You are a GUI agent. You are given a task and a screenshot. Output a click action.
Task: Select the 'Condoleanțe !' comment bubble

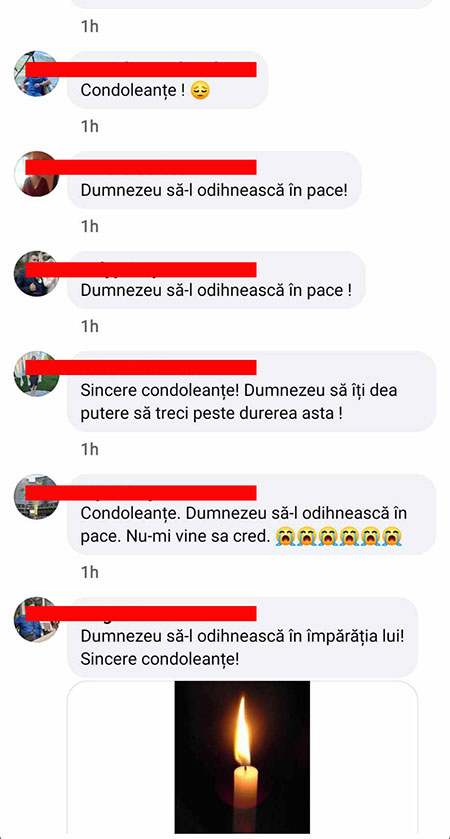(167, 80)
